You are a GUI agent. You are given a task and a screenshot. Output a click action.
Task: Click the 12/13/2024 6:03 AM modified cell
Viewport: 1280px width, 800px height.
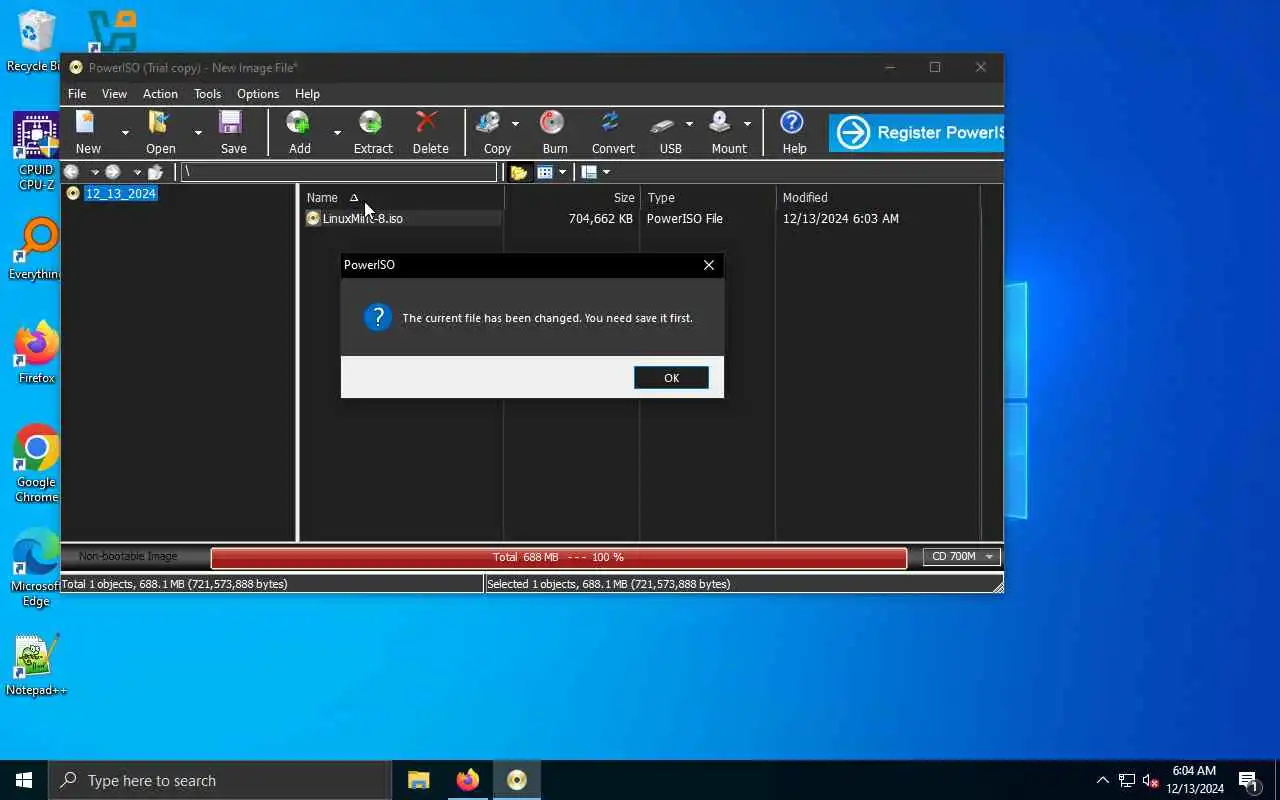click(840, 219)
